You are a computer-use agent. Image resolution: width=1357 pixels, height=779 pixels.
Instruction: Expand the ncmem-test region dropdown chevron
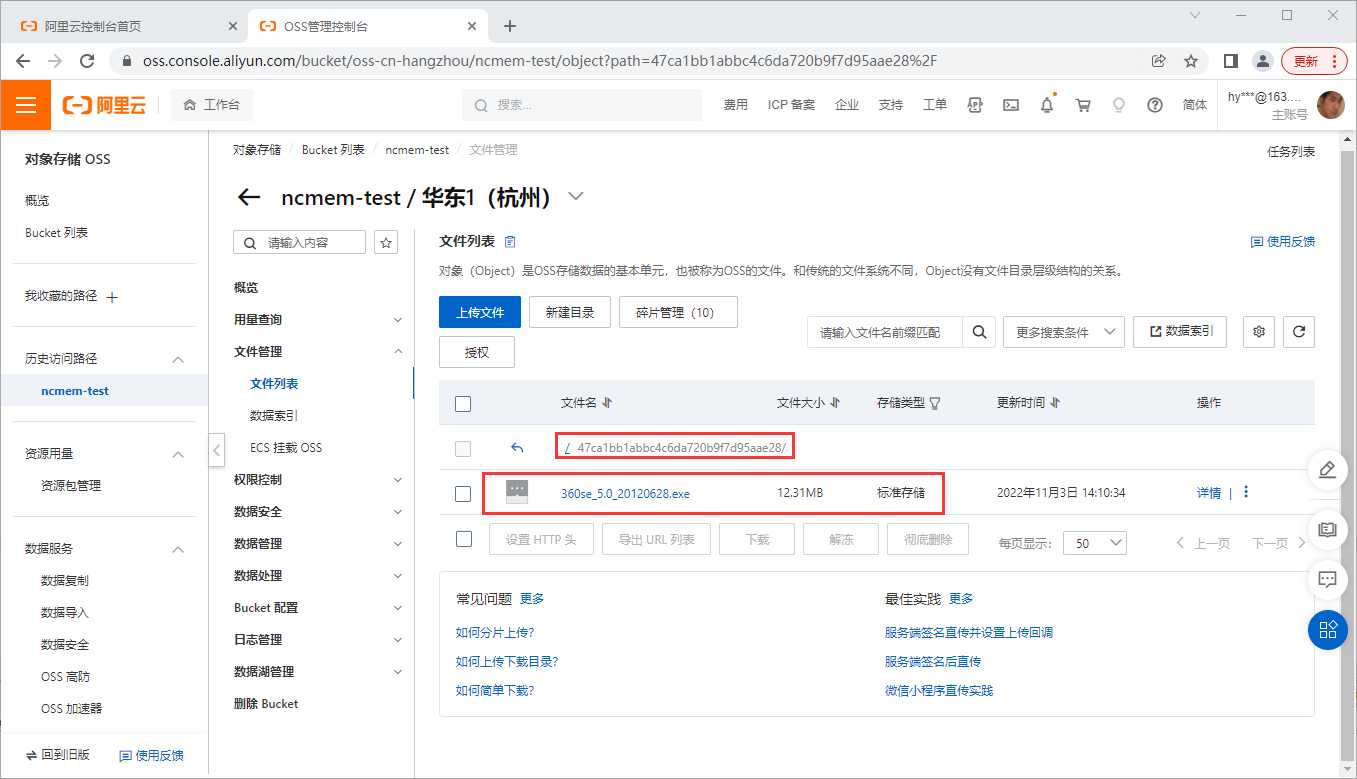click(x=575, y=197)
